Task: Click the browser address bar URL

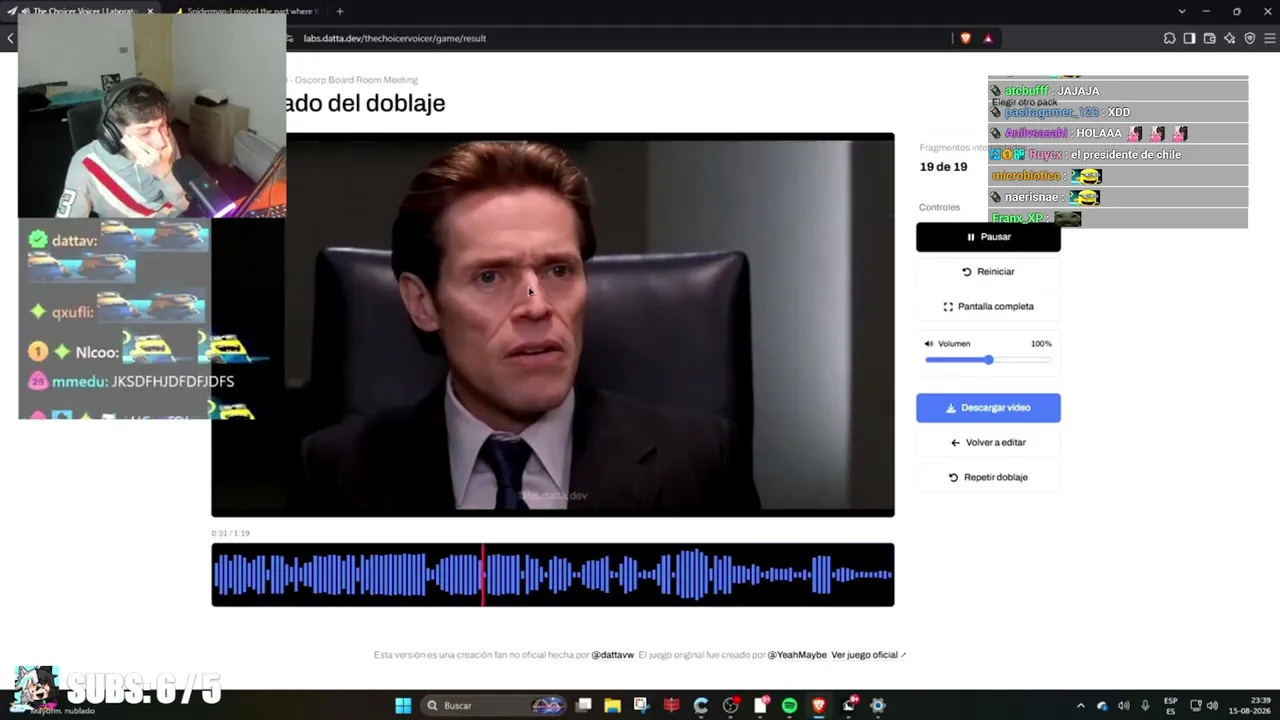Action: (395, 38)
